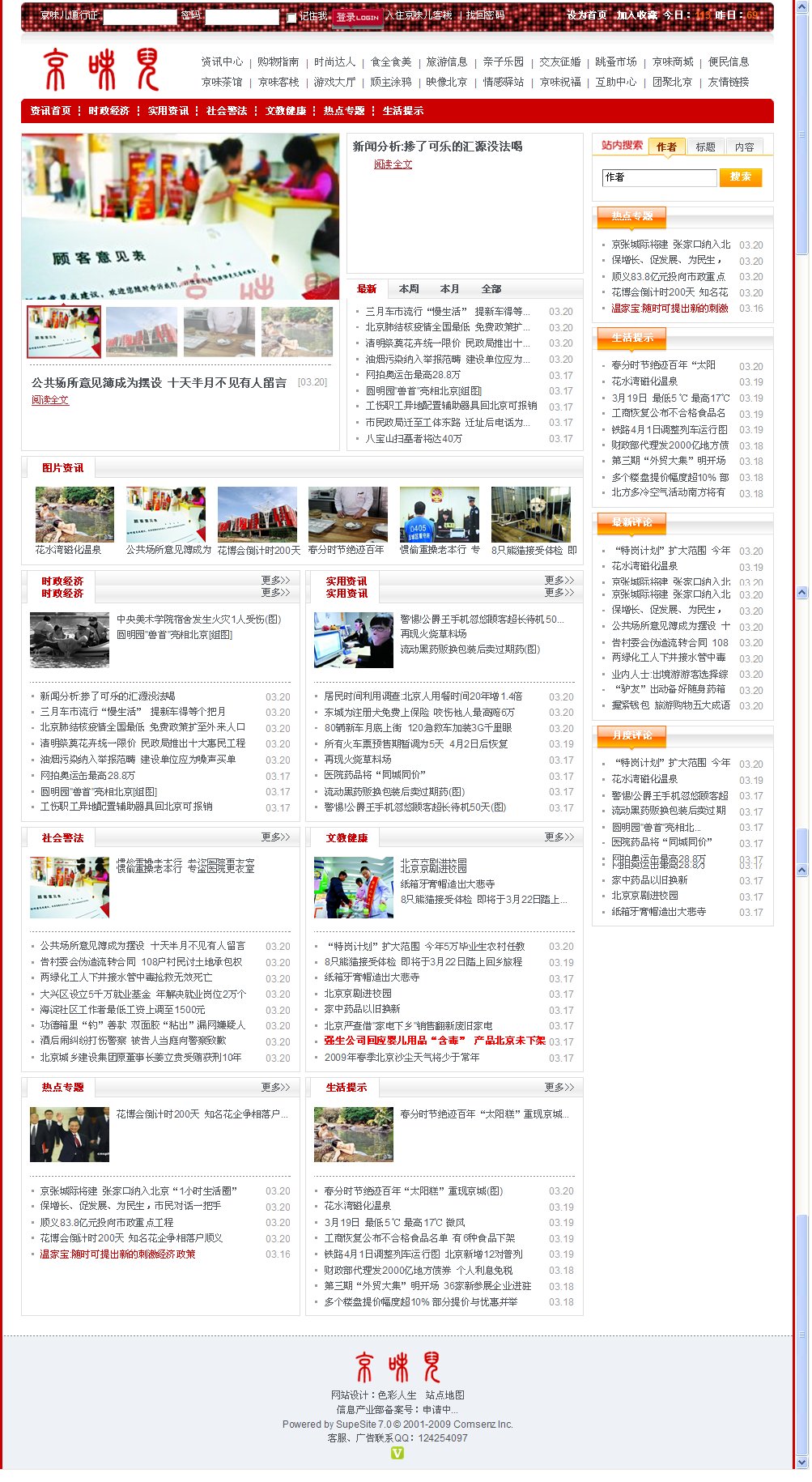This screenshot has height=1482, width=812.
Task: Open article 大兴区设立5千万就业基金
Action: (x=143, y=994)
